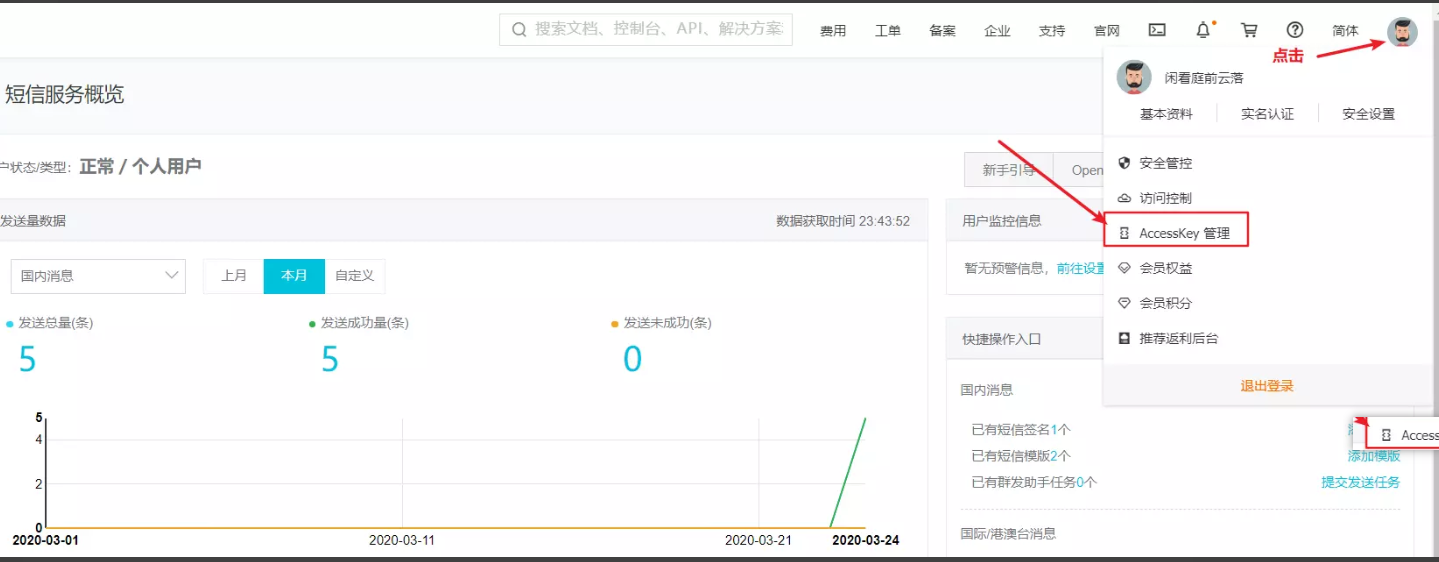Click the 2020-03-11 chart axis label
The width and height of the screenshot is (1439, 562).
(x=402, y=540)
